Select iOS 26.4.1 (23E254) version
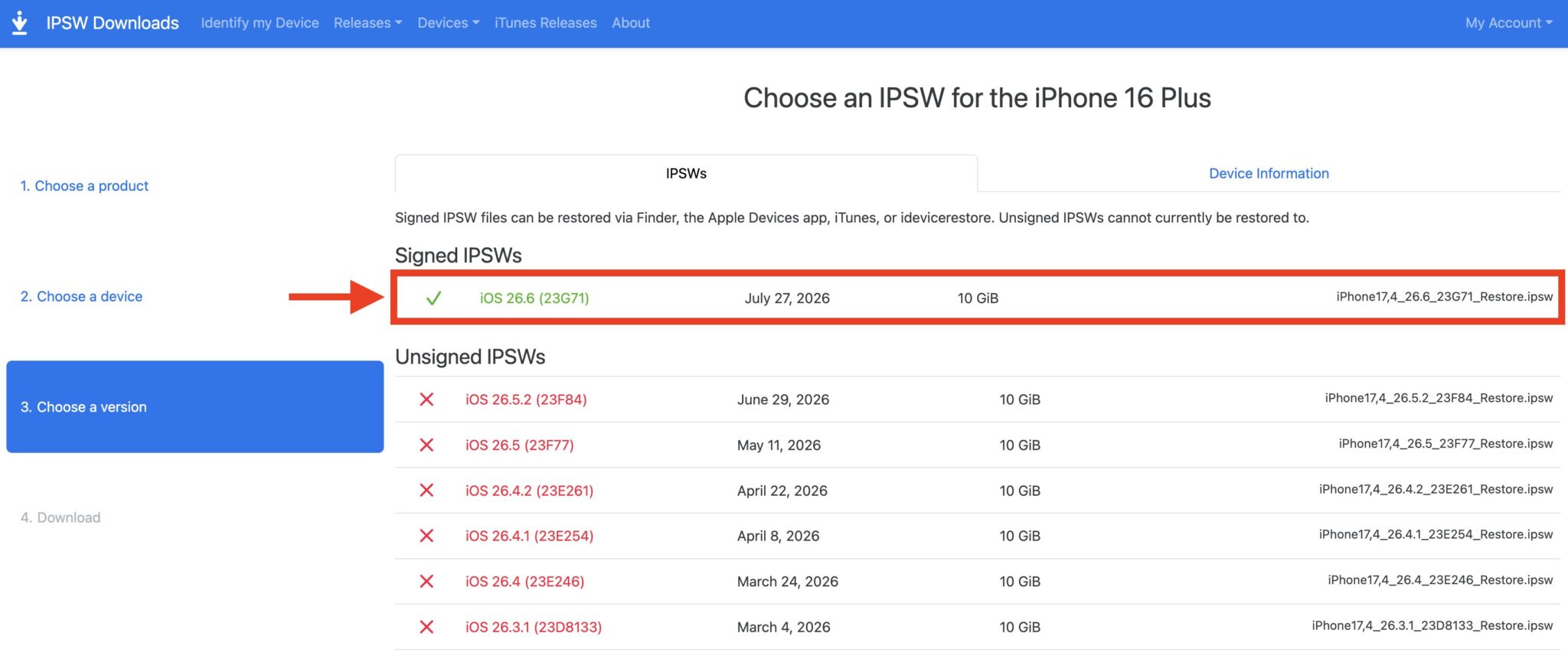 pyautogui.click(x=529, y=536)
